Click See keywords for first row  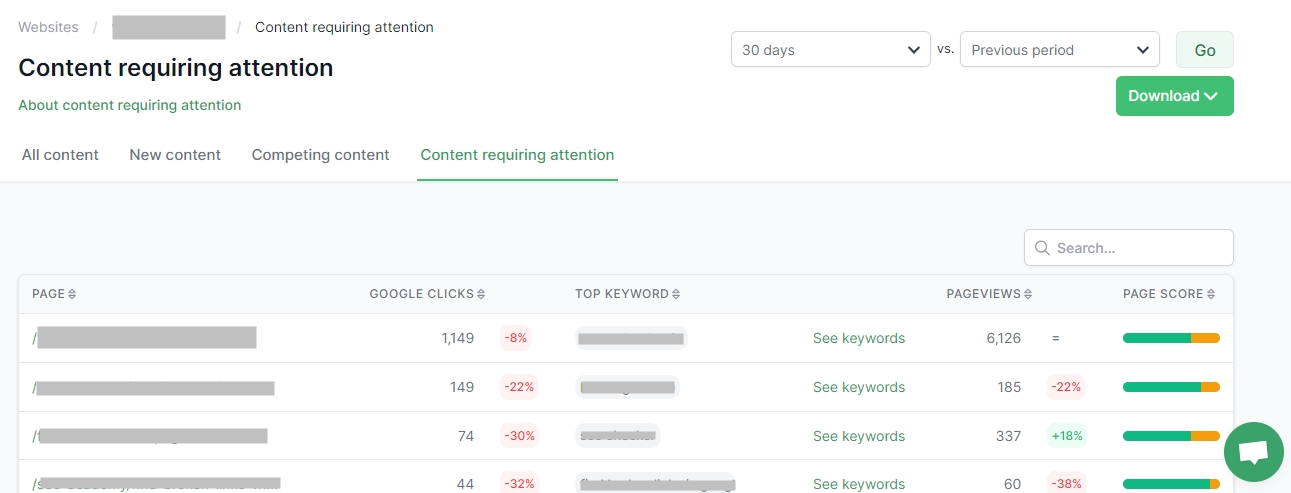[x=858, y=338]
